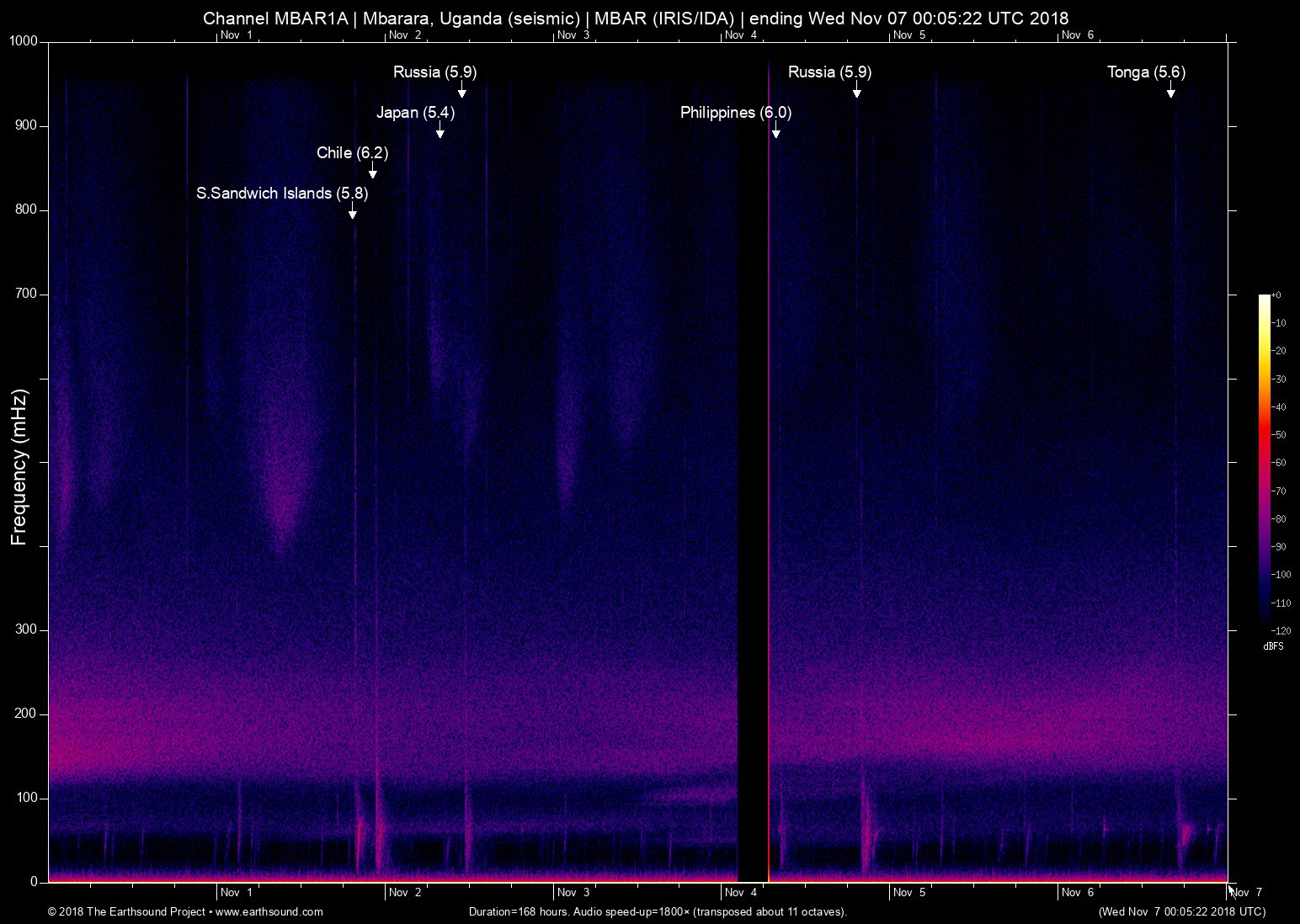The image size is (1300, 924).
Task: Toggle the Russia (5.9) event label text
Action: pos(434,72)
